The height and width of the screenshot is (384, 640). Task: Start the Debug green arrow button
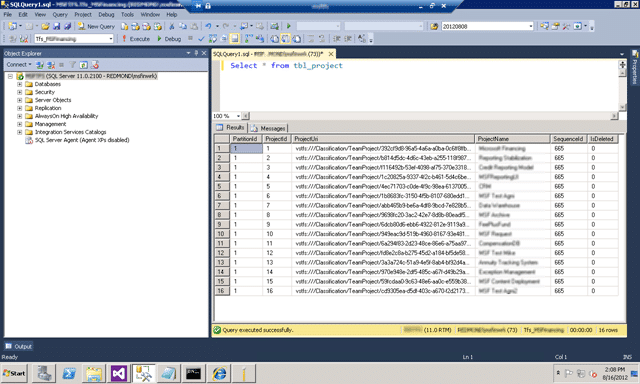point(169,39)
